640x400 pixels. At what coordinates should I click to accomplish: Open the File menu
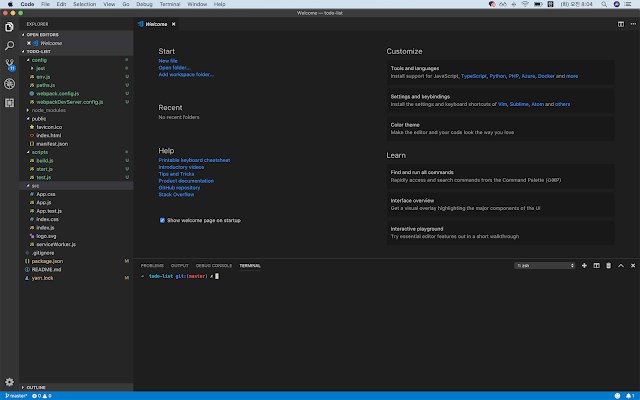[x=45, y=4]
